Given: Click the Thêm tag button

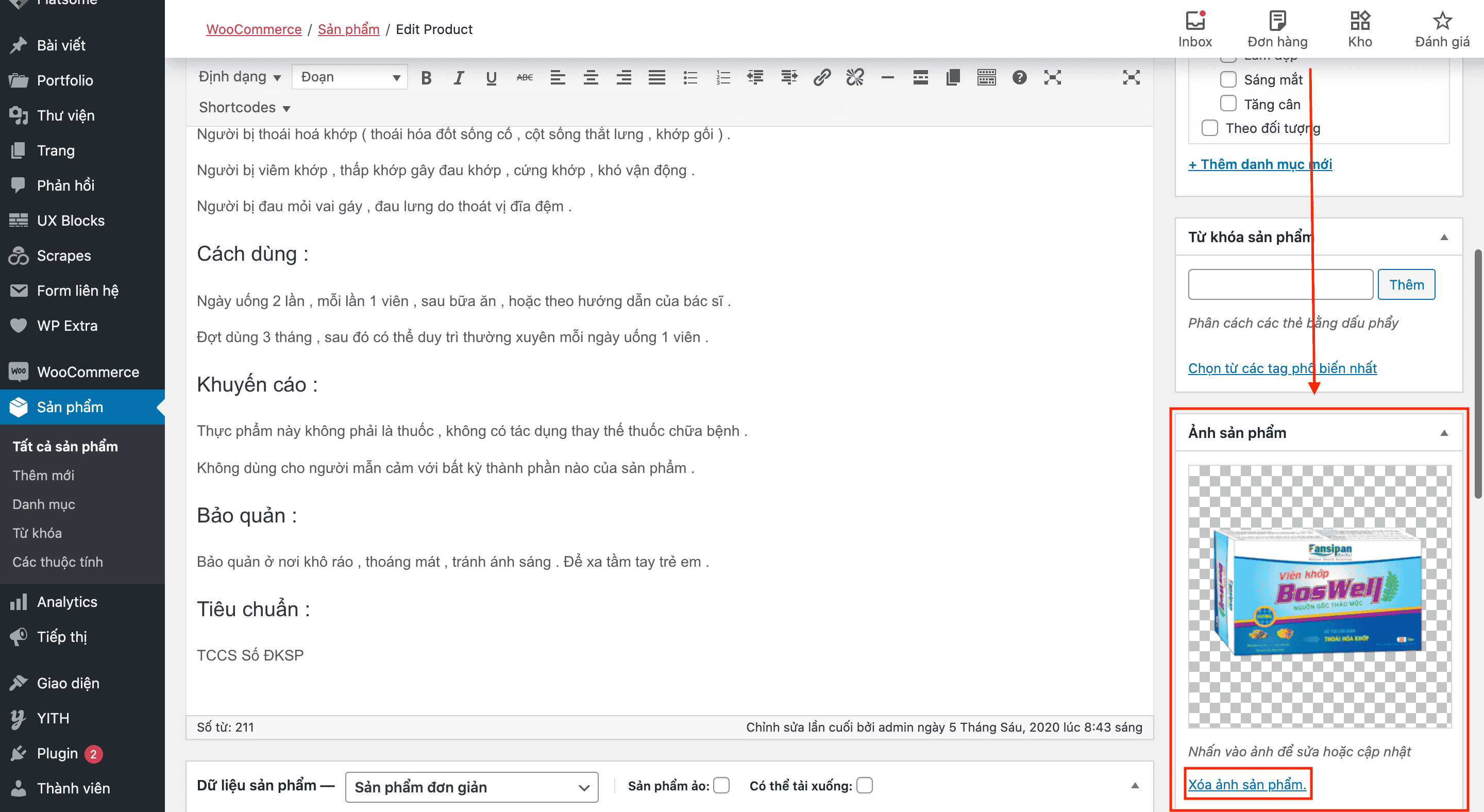Looking at the screenshot, I should [1406, 284].
